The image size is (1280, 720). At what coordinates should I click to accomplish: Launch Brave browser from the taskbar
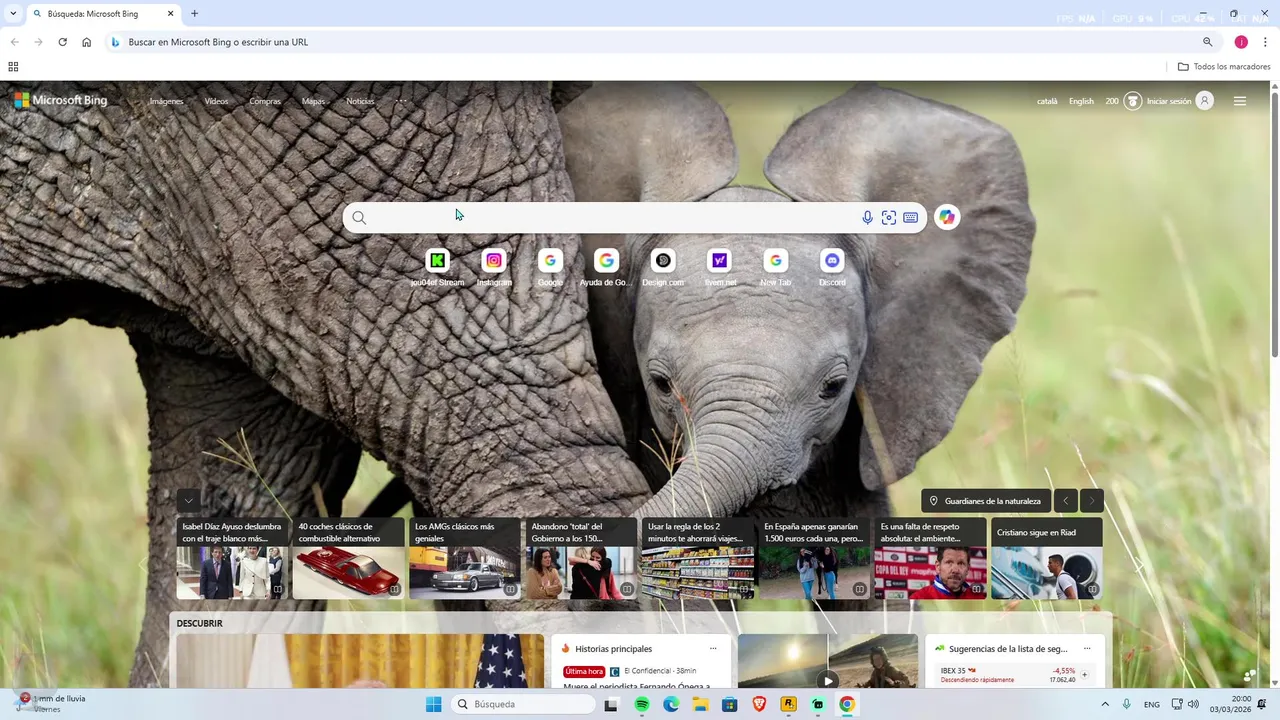tap(759, 705)
